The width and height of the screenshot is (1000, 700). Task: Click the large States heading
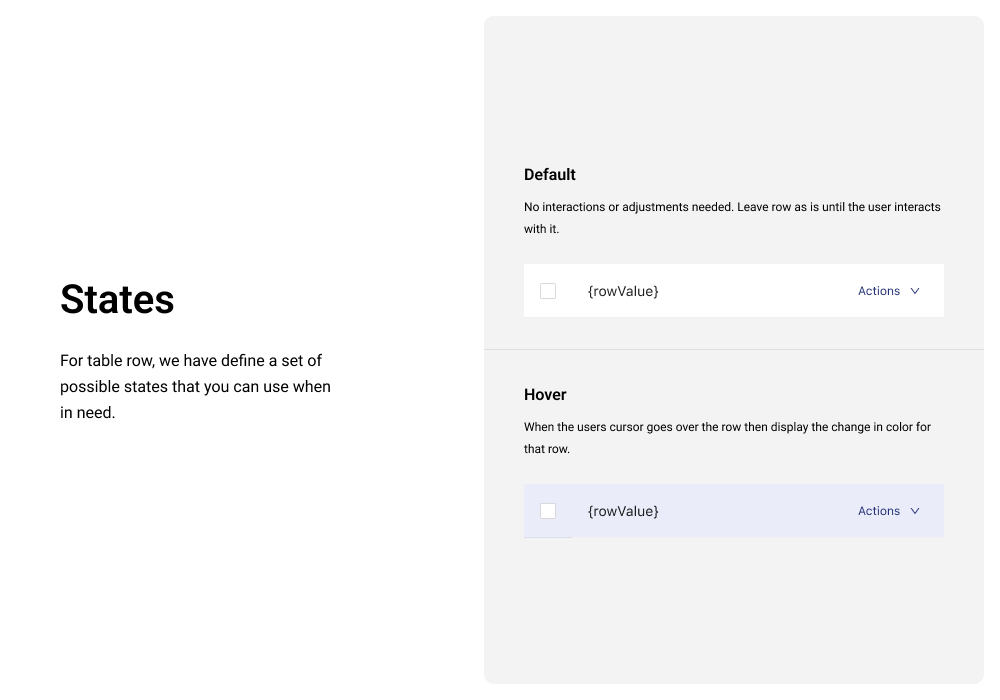pyautogui.click(x=117, y=299)
